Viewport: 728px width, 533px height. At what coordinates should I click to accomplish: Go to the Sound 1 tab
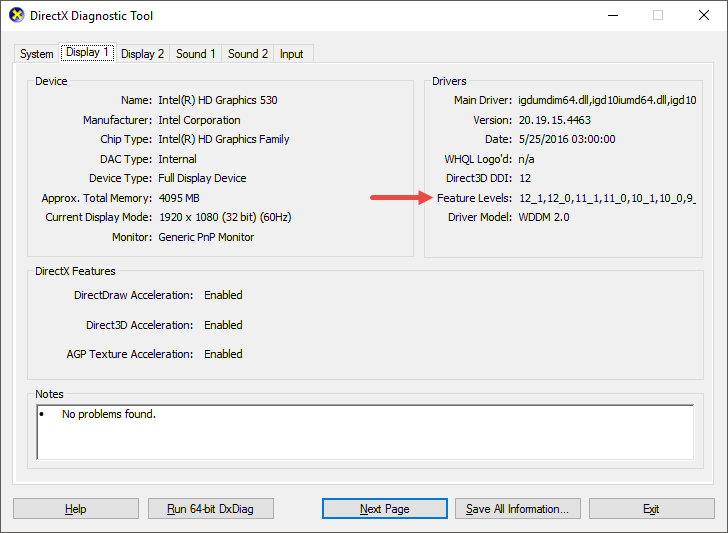195,54
